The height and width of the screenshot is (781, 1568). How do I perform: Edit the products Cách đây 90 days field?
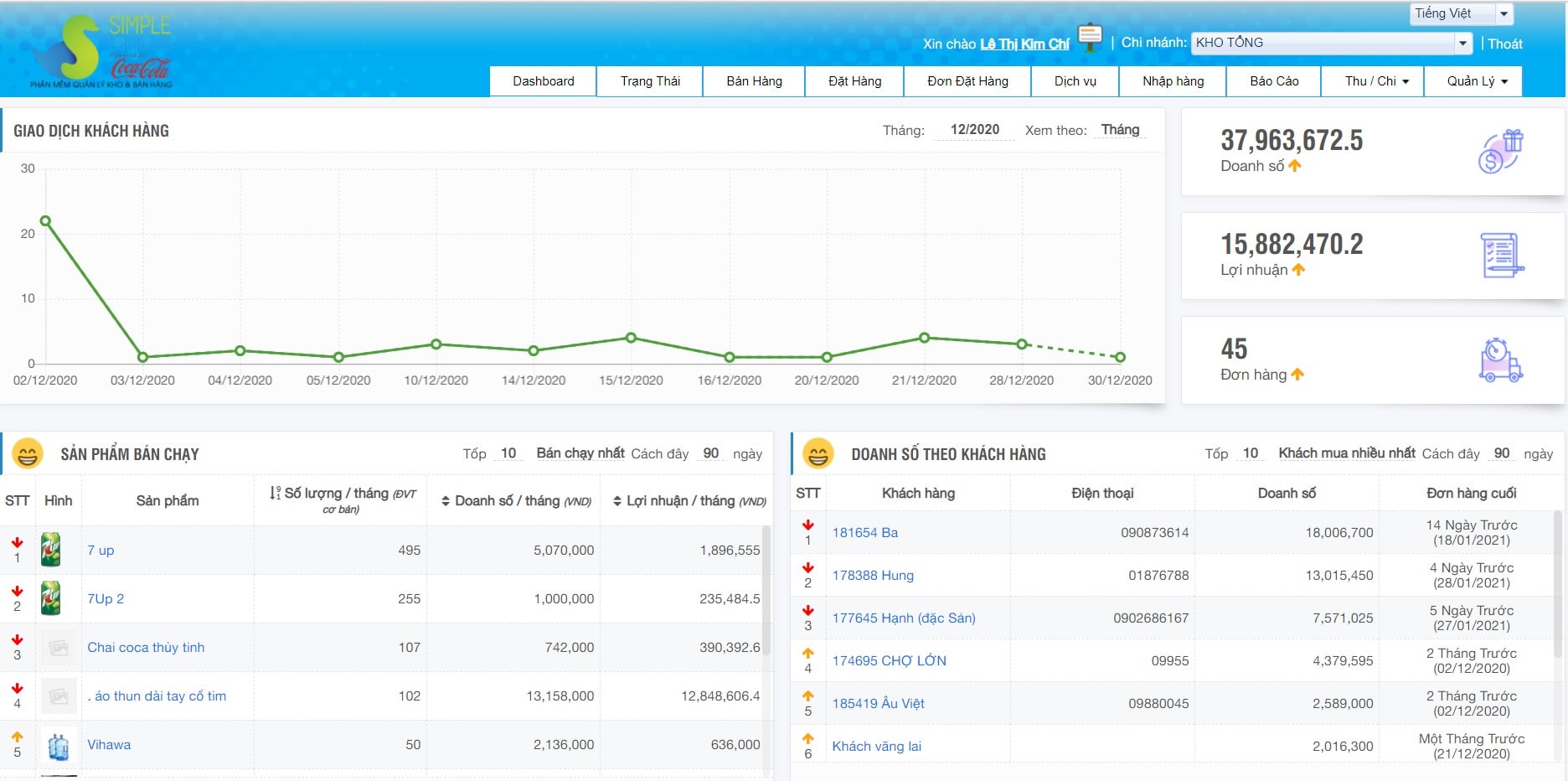[711, 453]
